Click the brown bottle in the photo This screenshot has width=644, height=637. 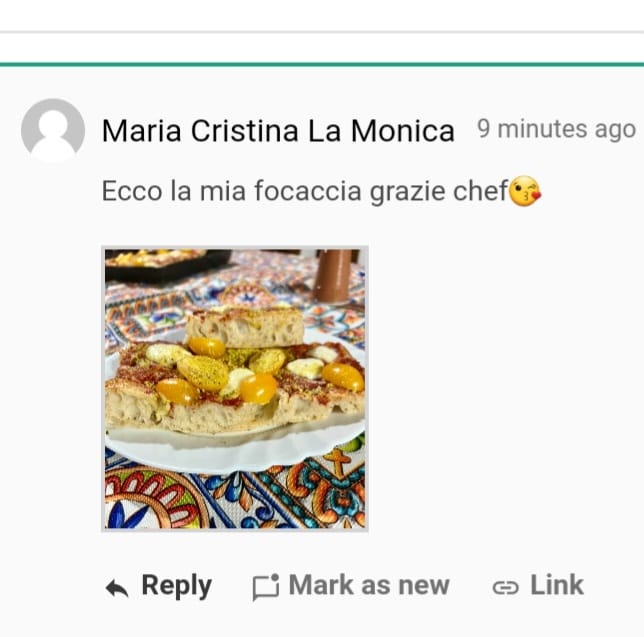pyautogui.click(x=333, y=275)
